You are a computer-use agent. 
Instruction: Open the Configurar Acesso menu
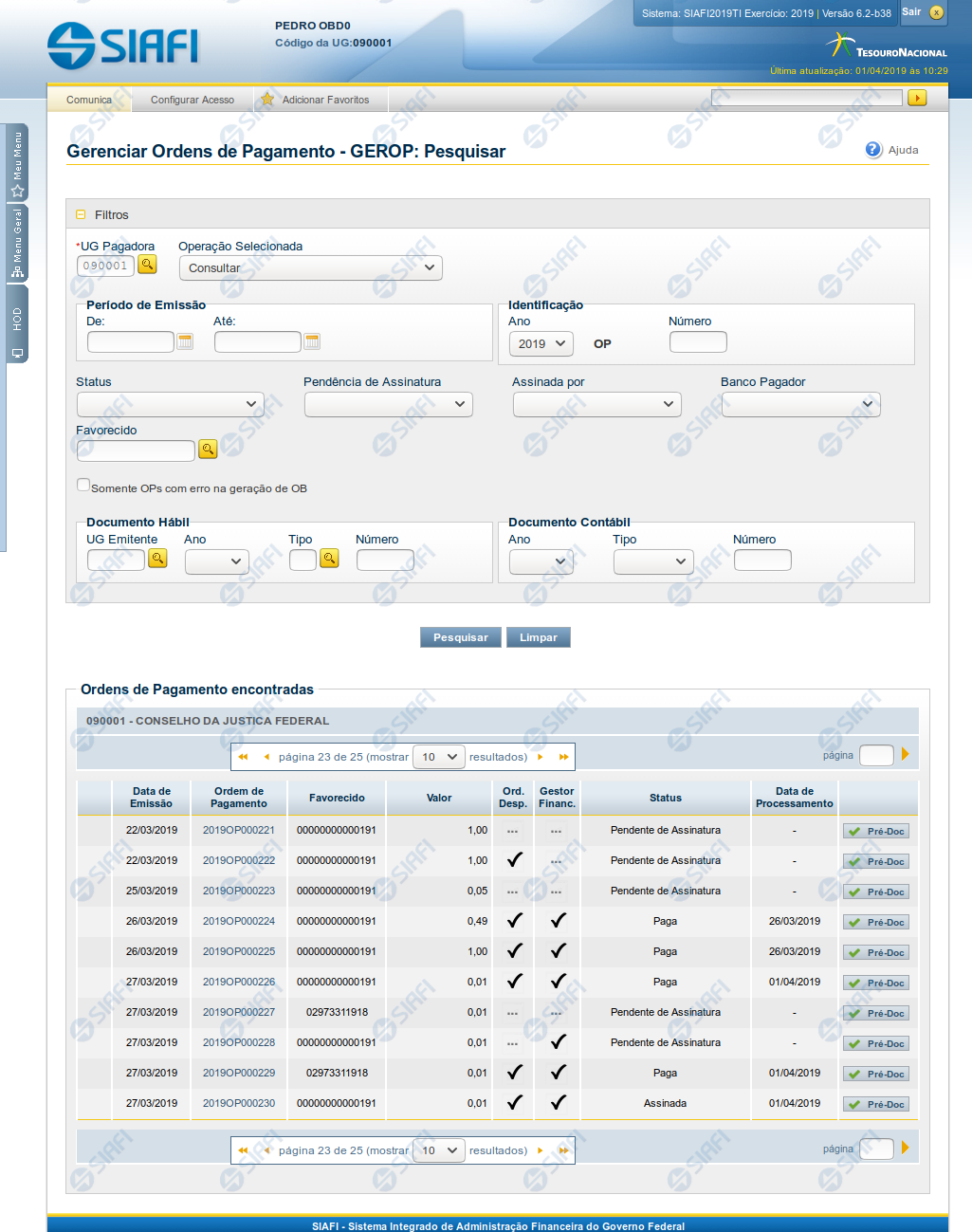click(x=192, y=100)
